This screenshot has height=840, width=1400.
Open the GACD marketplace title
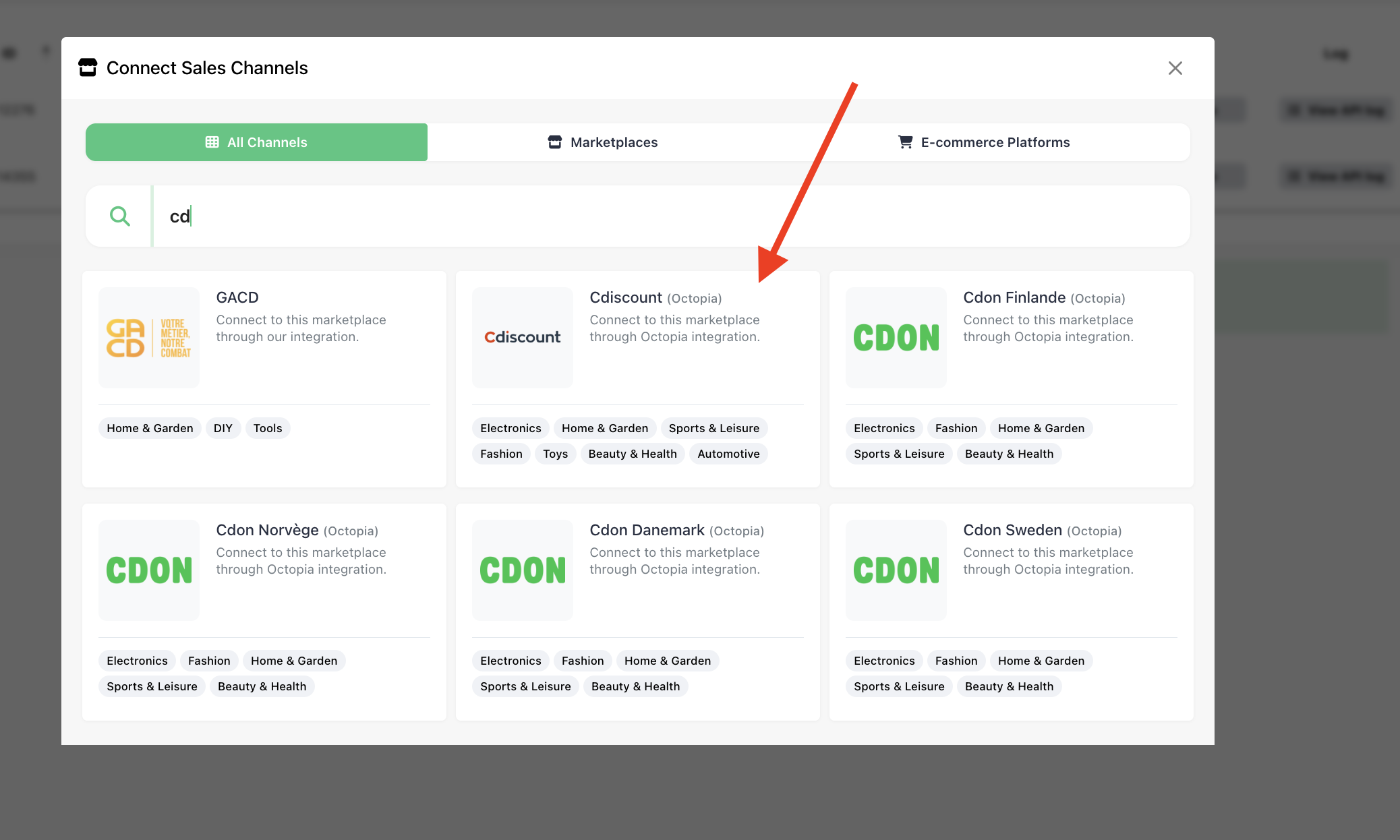[237, 298]
